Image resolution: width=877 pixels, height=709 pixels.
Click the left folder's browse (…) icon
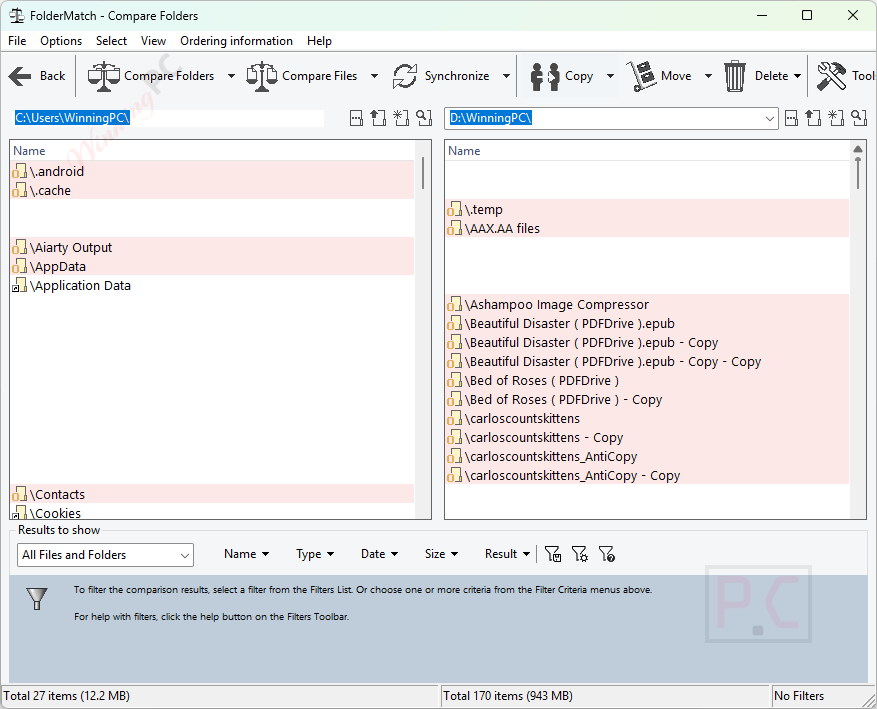356,118
